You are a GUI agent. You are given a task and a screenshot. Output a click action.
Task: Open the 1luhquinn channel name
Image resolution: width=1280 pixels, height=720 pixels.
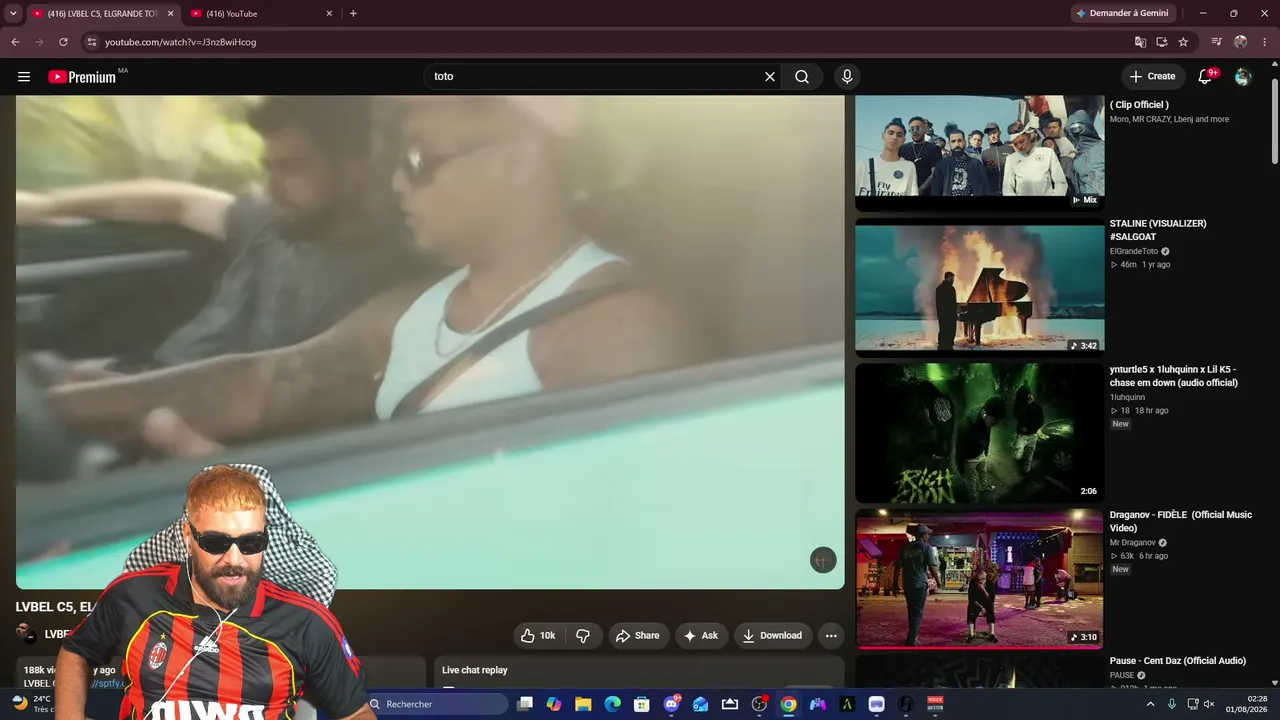[x=1127, y=397]
